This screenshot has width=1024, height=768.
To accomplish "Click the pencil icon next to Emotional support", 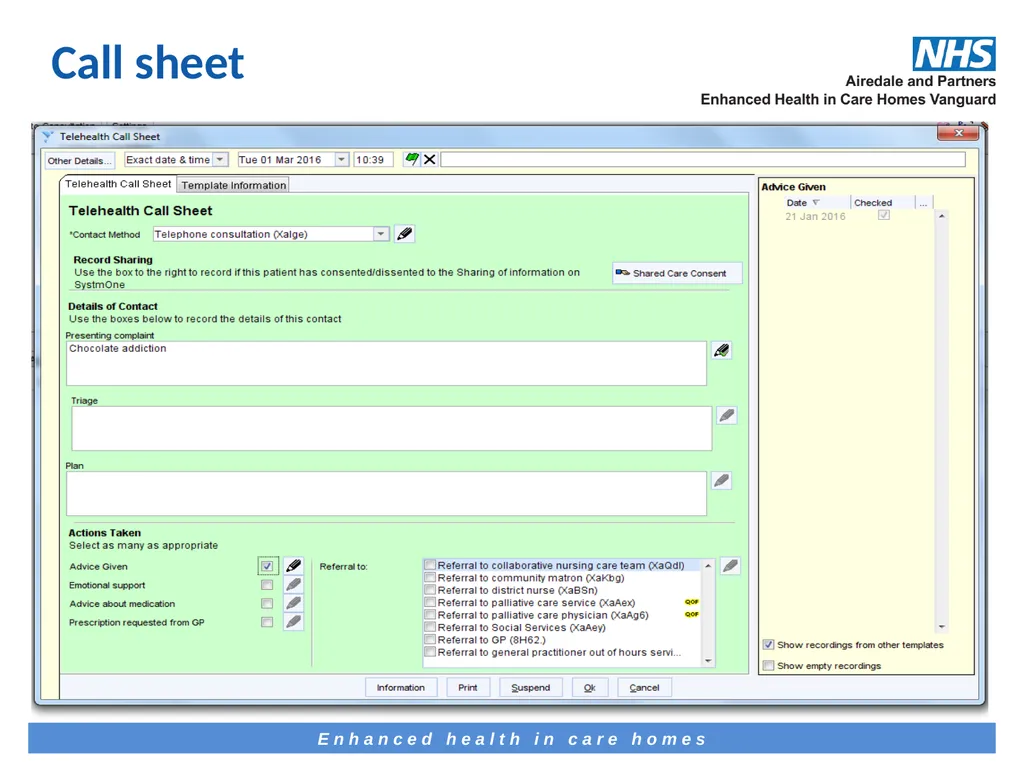I will tap(294, 584).
